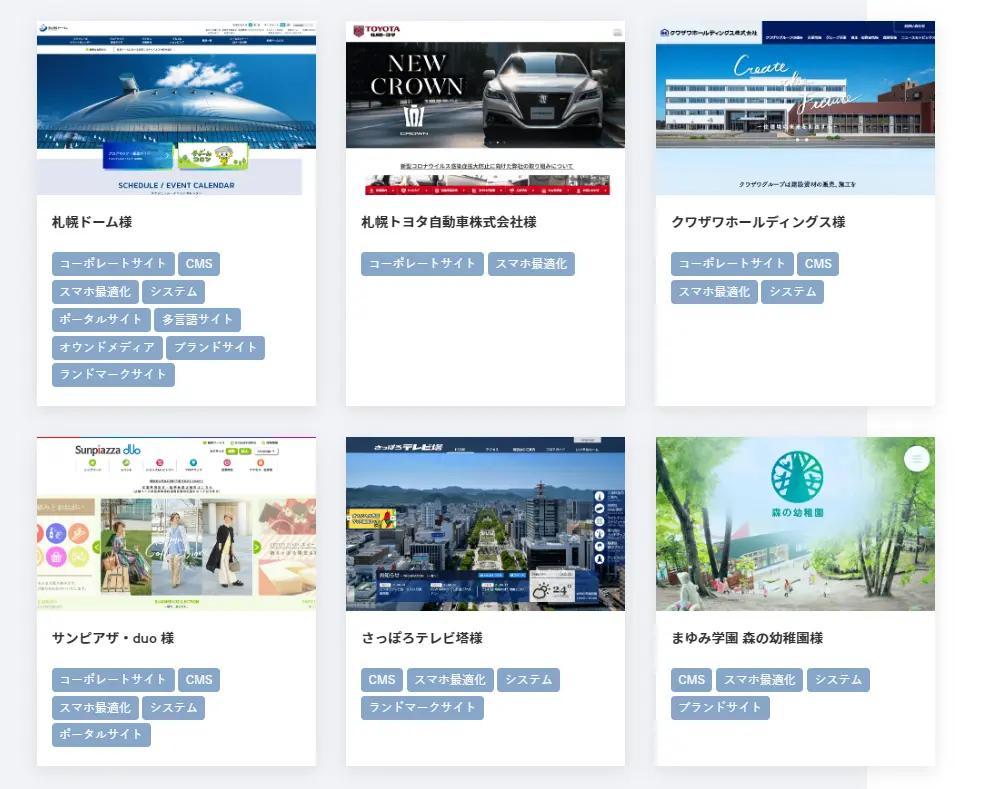Click the サンピアザ・duo 様 title
This screenshot has height=789, width=985.
point(113,638)
